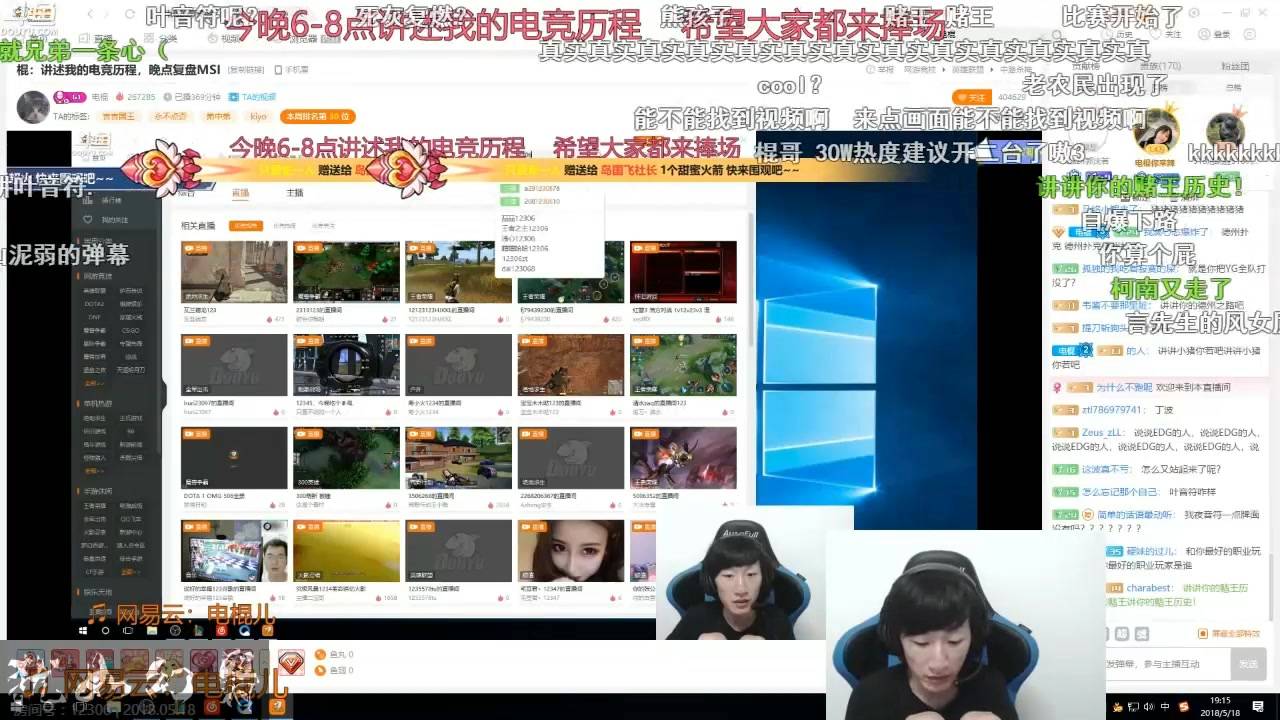Open the TA的视频 link

[252, 97]
